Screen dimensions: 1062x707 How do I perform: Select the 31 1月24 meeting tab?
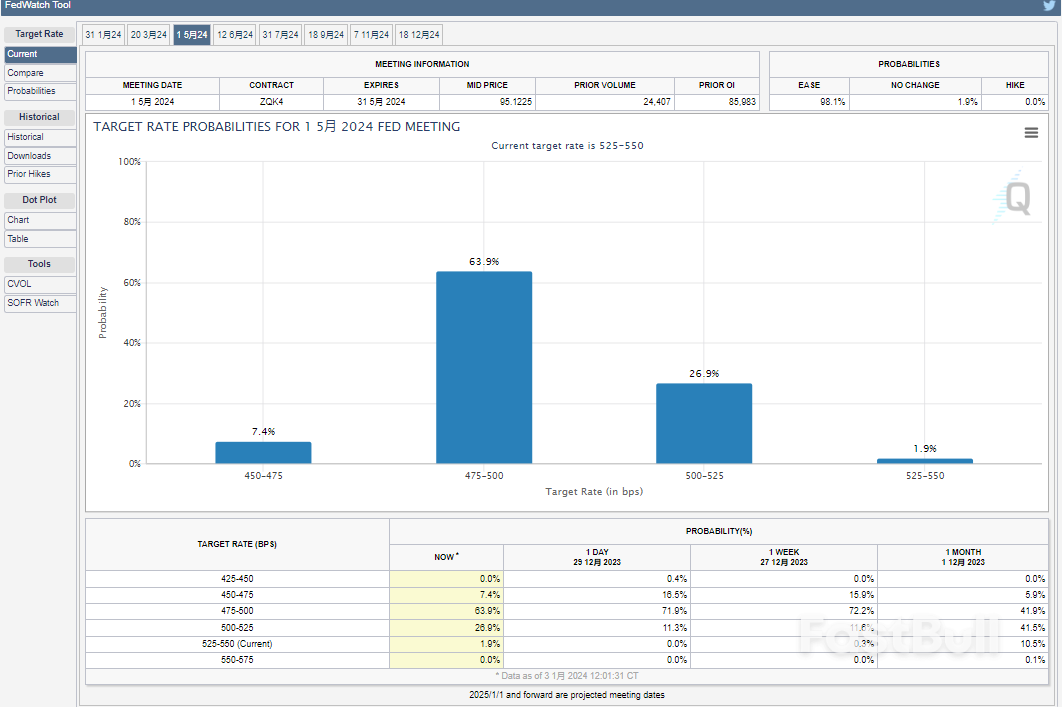(x=103, y=35)
